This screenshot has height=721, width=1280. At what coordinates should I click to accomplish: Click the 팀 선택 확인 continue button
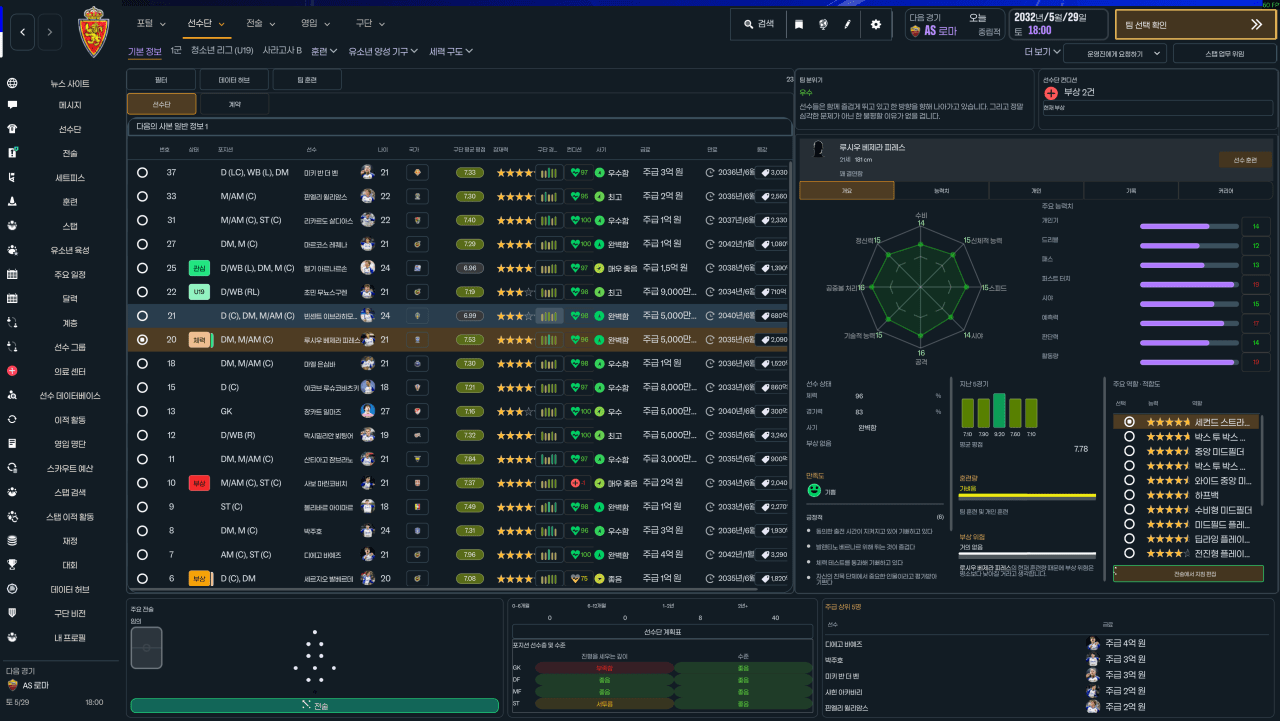coord(1195,25)
